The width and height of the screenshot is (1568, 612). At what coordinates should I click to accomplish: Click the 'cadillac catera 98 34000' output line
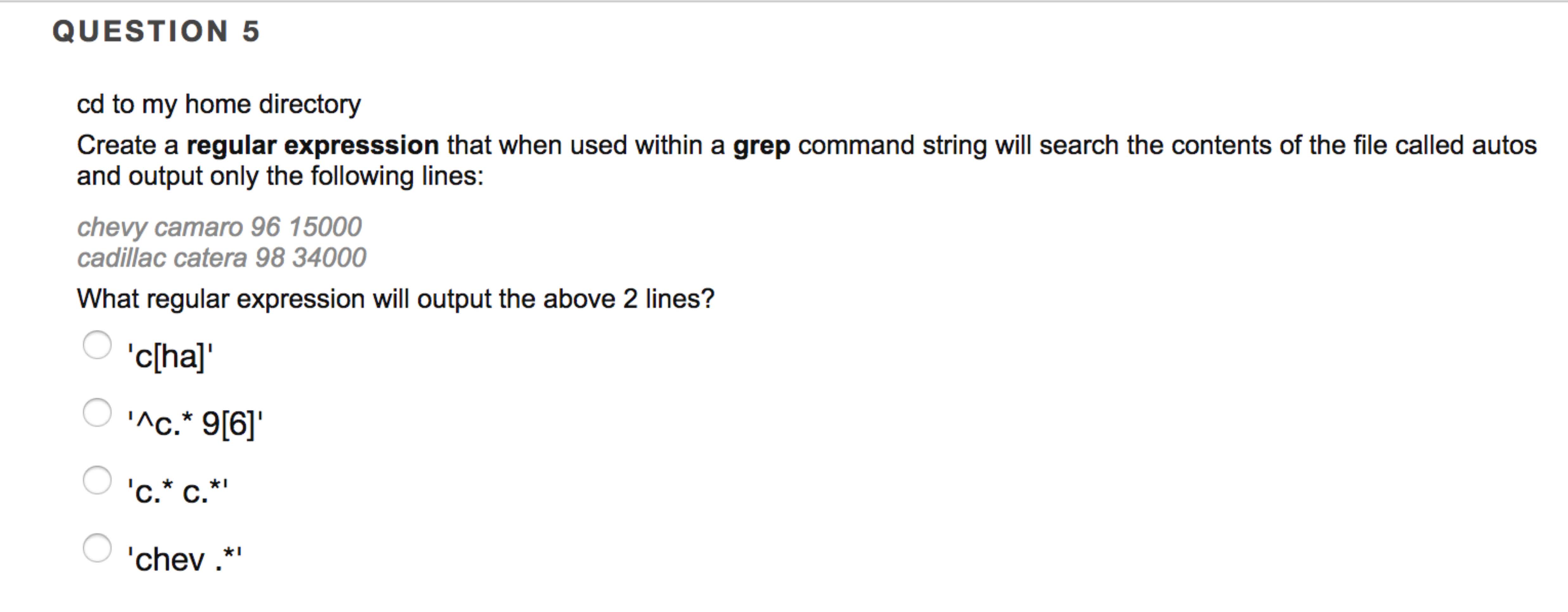click(x=222, y=257)
